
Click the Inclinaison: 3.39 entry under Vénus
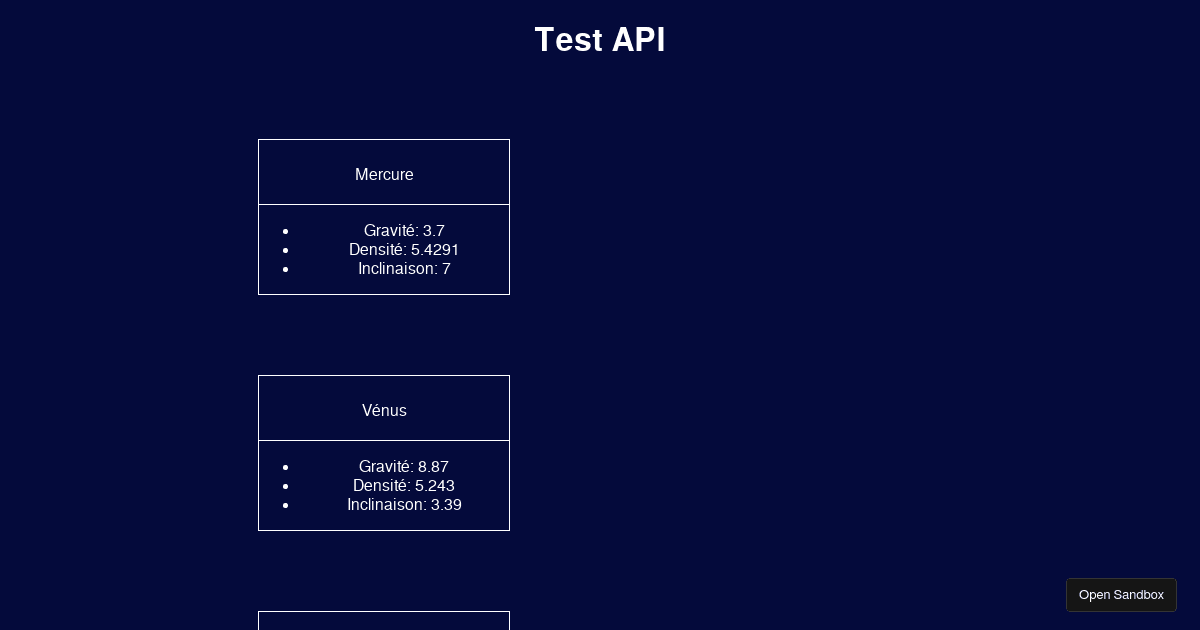pos(404,505)
